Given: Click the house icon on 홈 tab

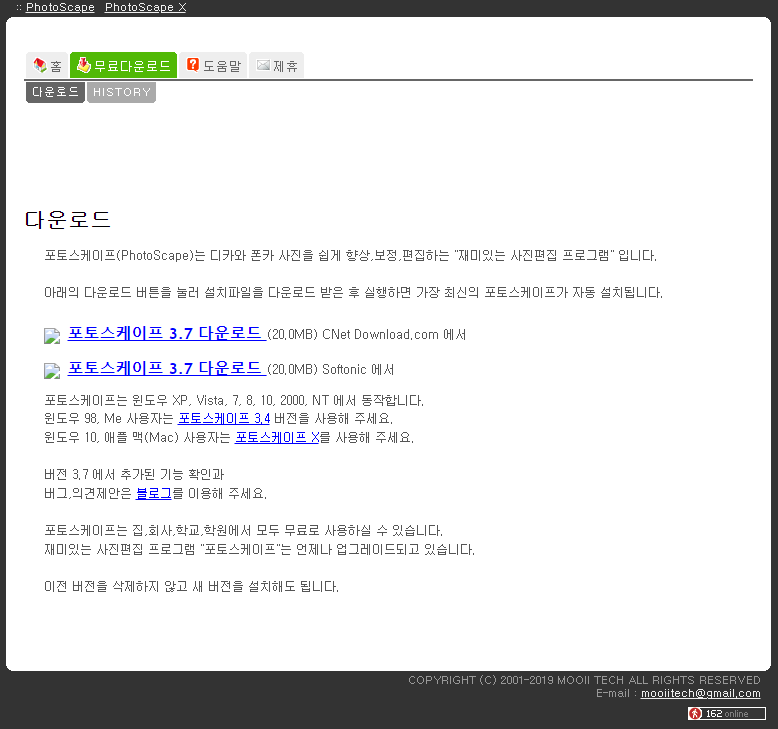Looking at the screenshot, I should (x=40, y=65).
